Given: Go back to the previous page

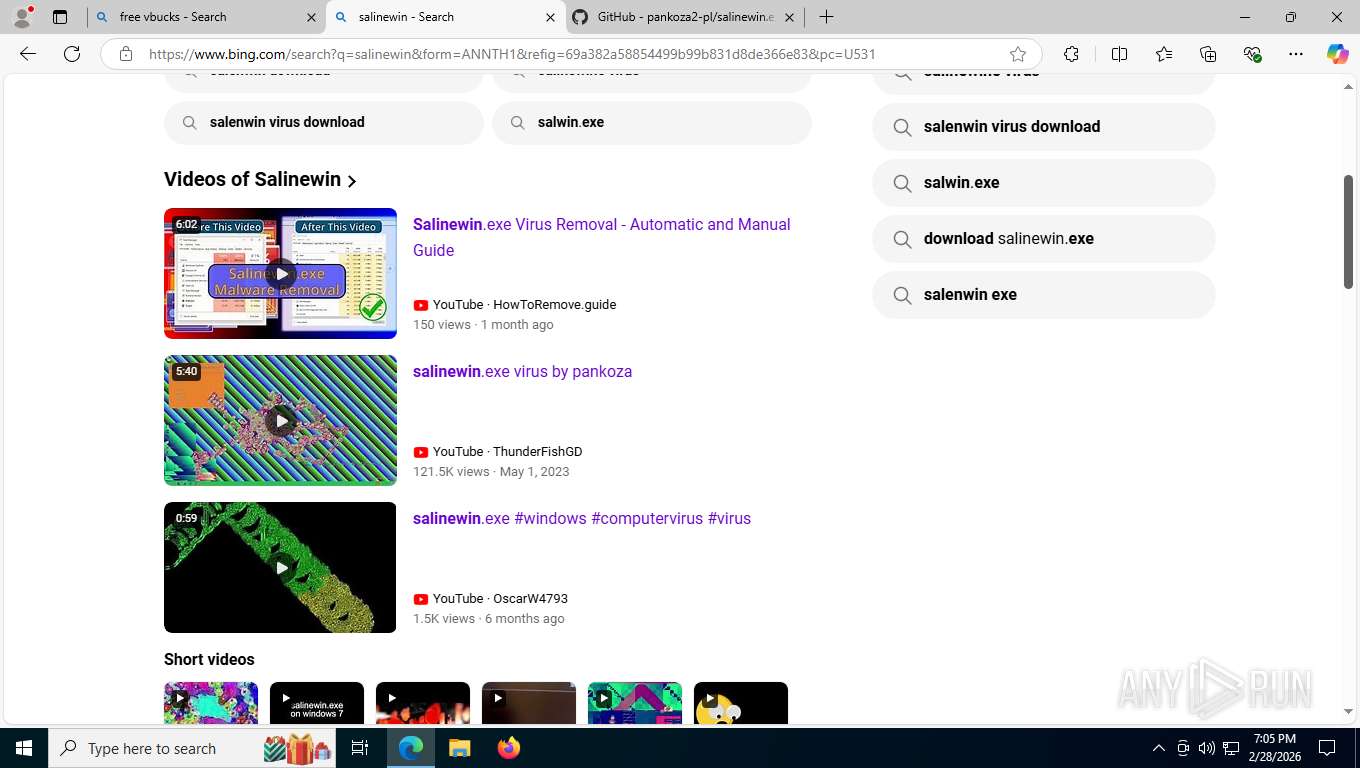Looking at the screenshot, I should [28, 54].
